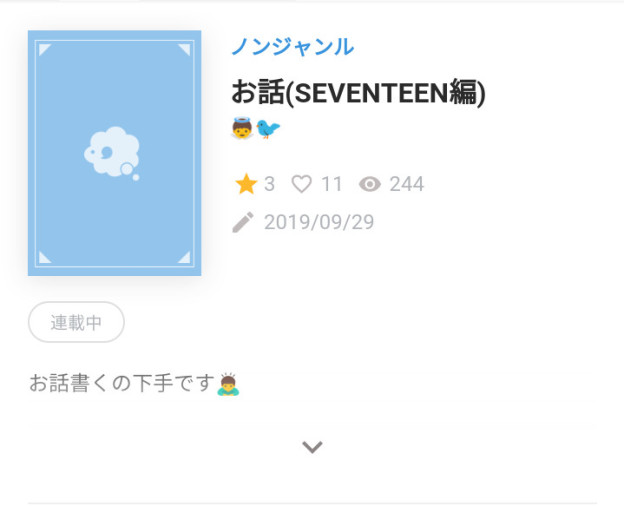624x506 pixels.
Task: Expand description with the down chevron
Action: [312, 447]
